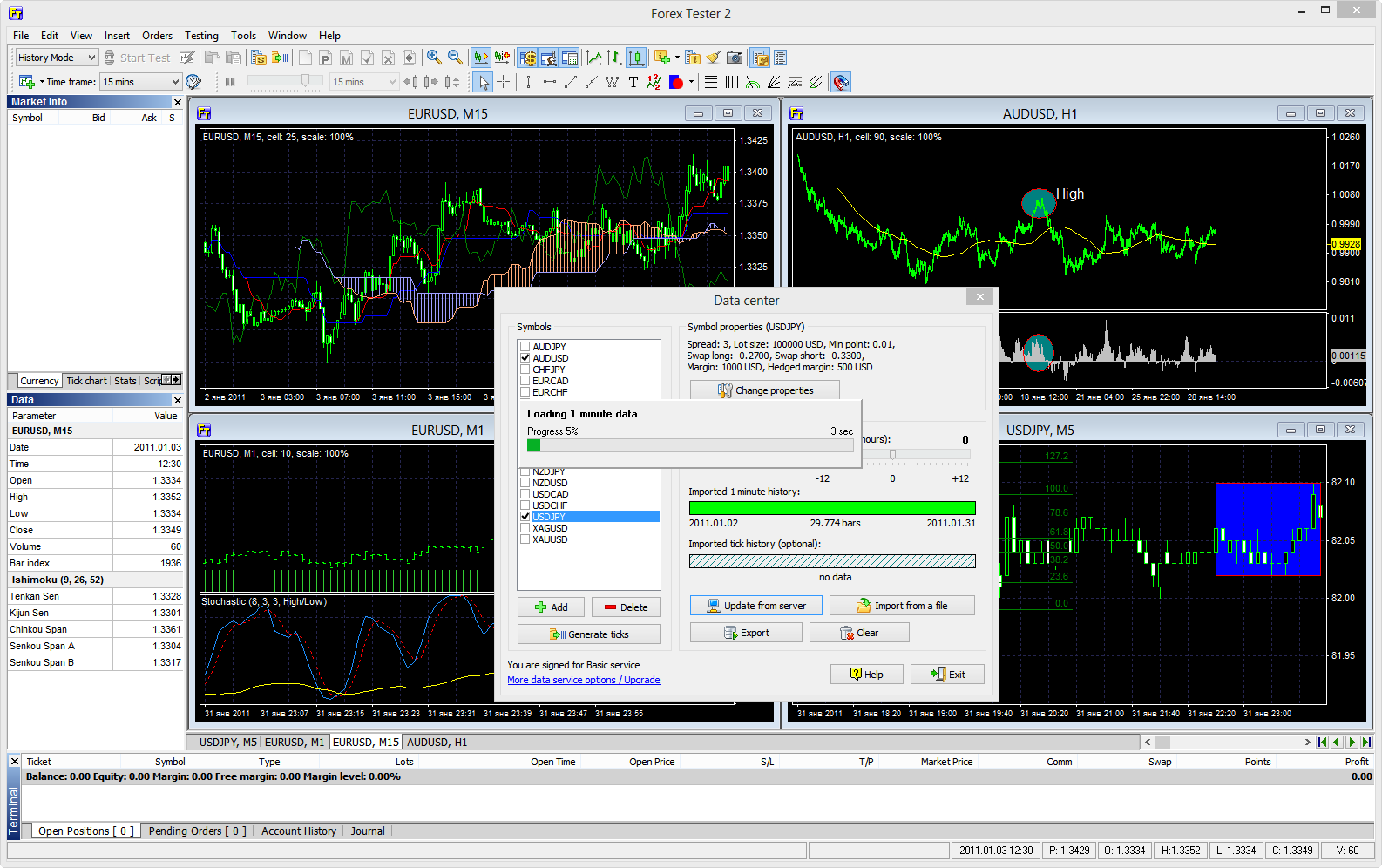Select XAGUSD in the Symbols list
The image size is (1382, 868).
tap(550, 528)
